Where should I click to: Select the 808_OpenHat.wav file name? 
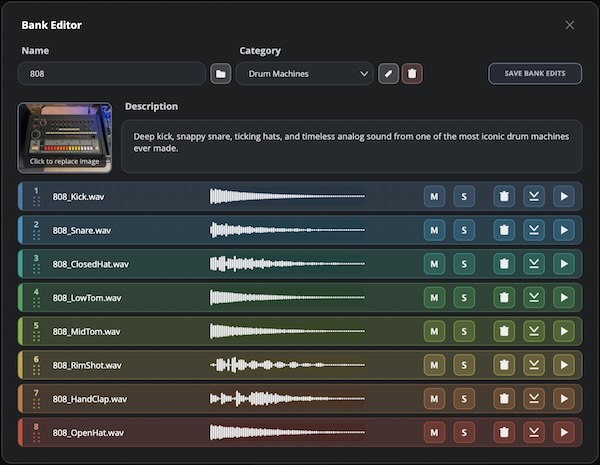tap(88, 433)
